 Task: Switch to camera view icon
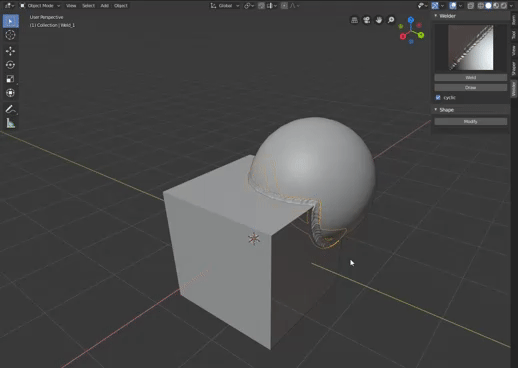[367, 20]
